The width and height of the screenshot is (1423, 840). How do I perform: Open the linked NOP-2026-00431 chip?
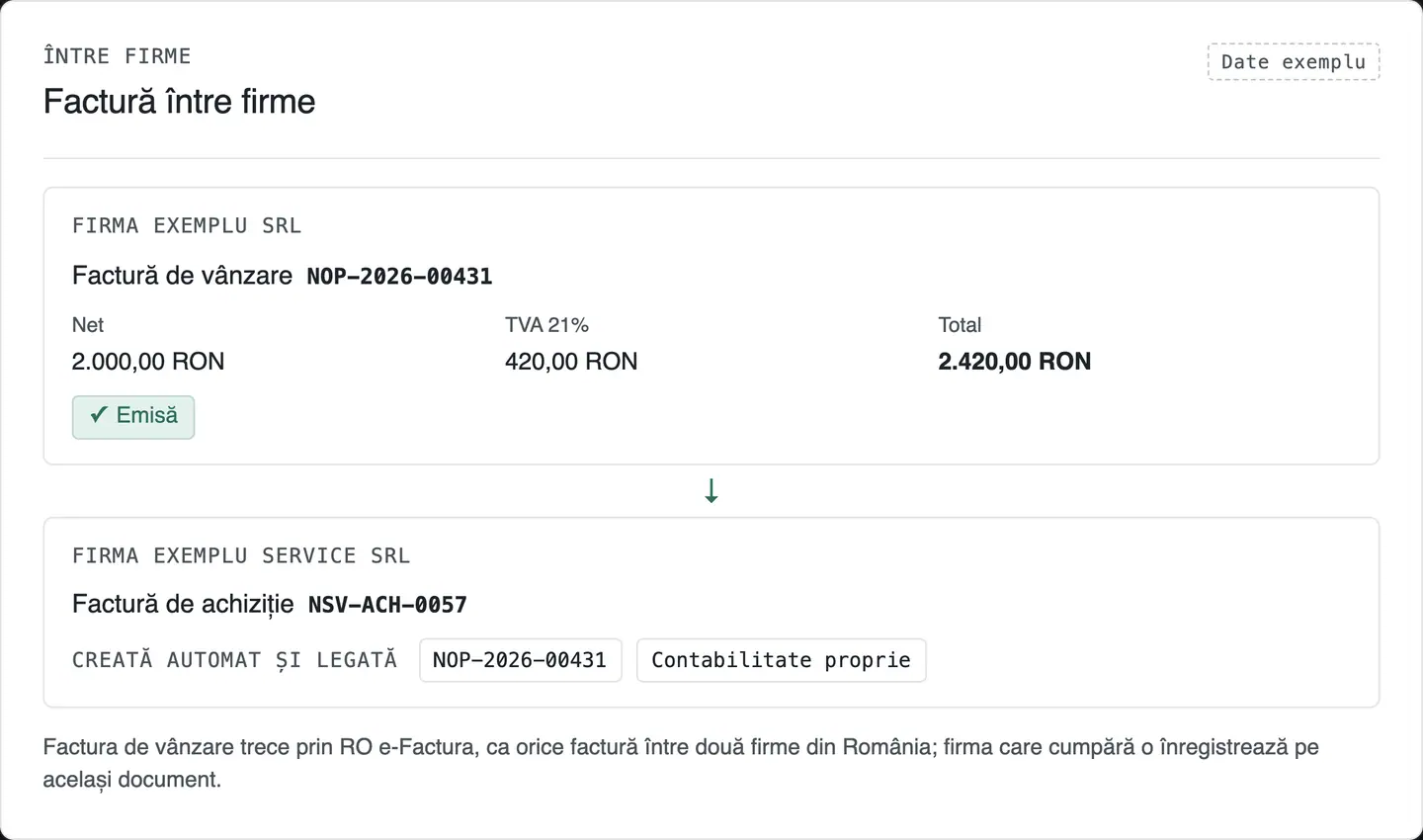520,660
